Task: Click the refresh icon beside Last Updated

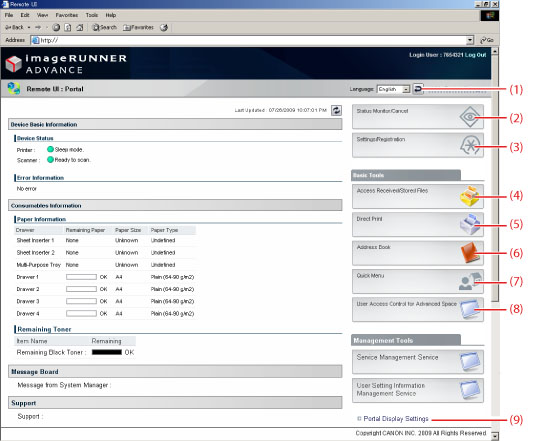Action: 336,110
